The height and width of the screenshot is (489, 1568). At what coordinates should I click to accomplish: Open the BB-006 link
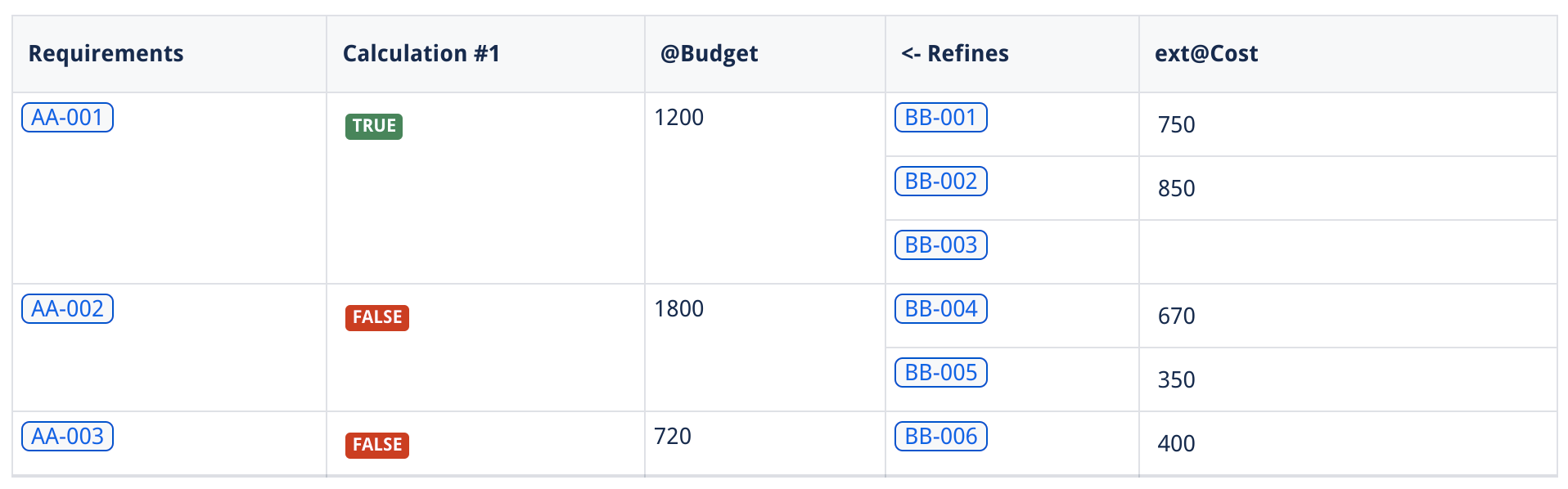[x=940, y=437]
